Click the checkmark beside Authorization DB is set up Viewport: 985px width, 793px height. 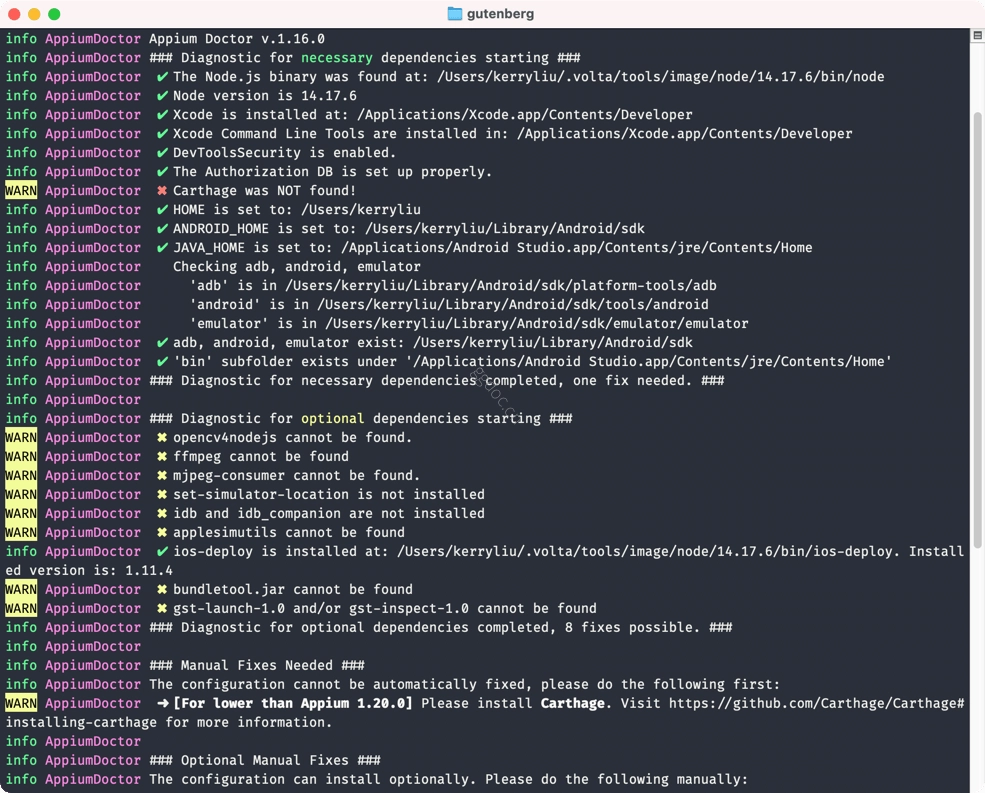(162, 172)
